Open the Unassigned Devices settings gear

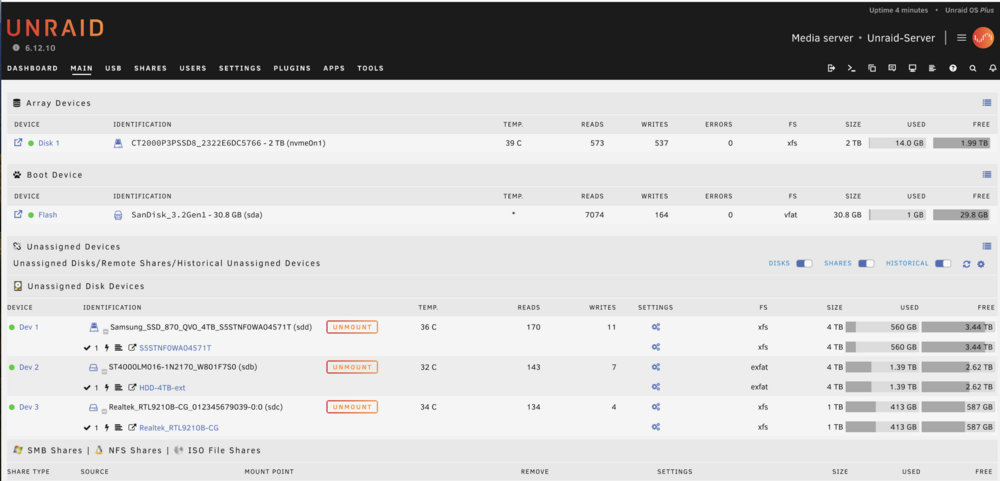coord(982,264)
